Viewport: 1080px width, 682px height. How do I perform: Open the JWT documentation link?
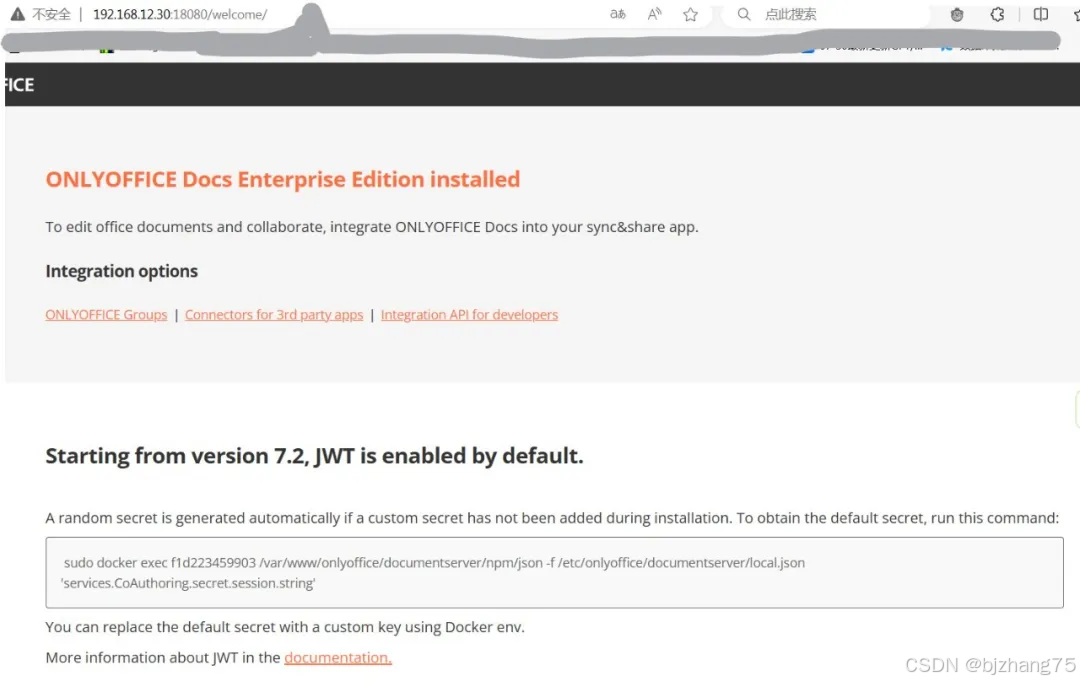click(338, 657)
